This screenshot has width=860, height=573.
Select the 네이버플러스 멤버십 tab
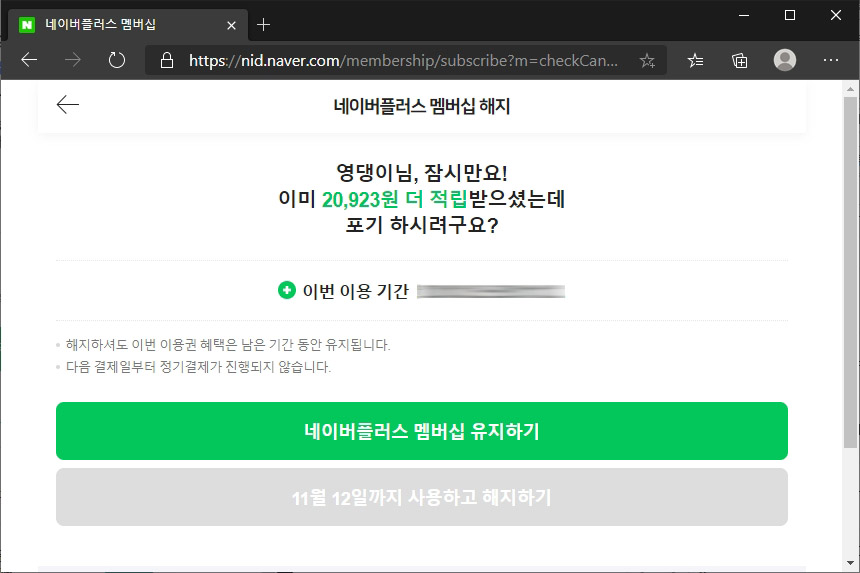(128, 25)
